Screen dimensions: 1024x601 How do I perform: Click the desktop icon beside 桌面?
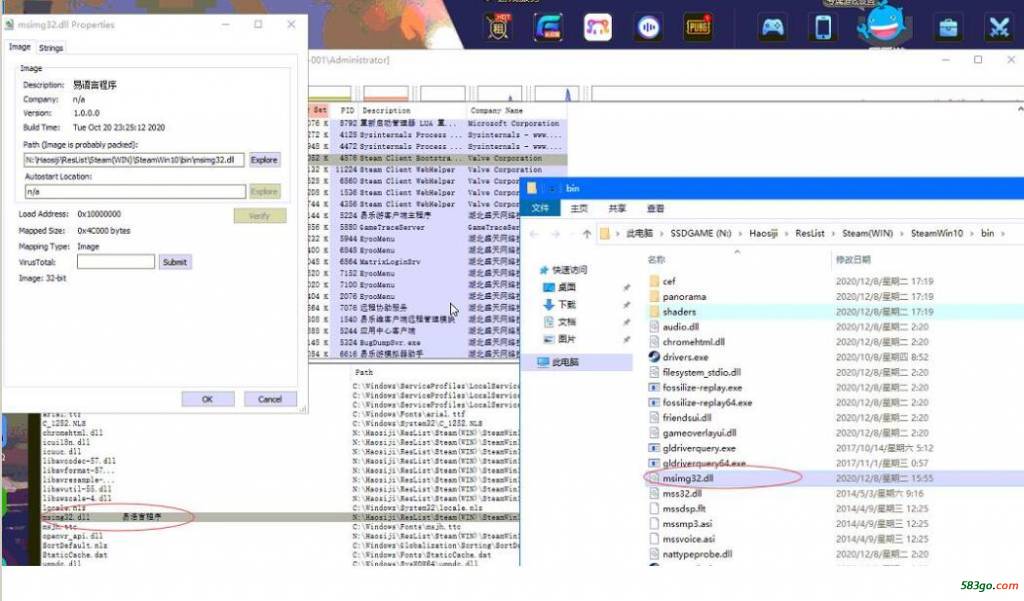pyautogui.click(x=549, y=287)
